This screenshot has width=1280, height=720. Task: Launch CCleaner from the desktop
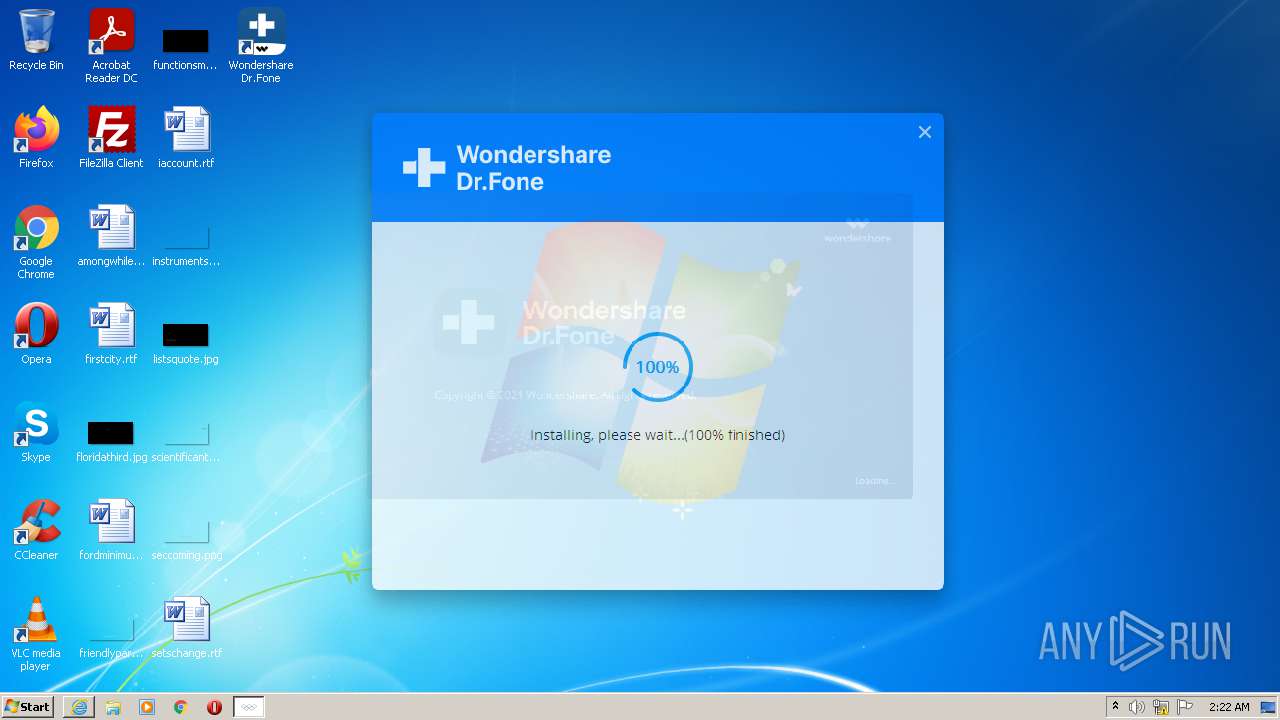click(x=36, y=530)
